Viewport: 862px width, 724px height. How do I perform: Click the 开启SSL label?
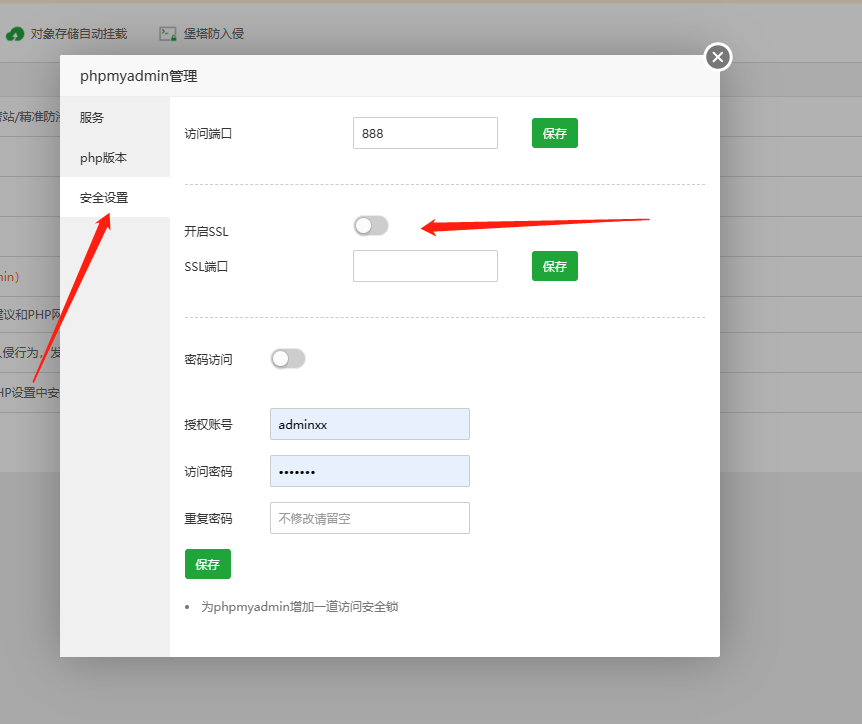coord(206,231)
